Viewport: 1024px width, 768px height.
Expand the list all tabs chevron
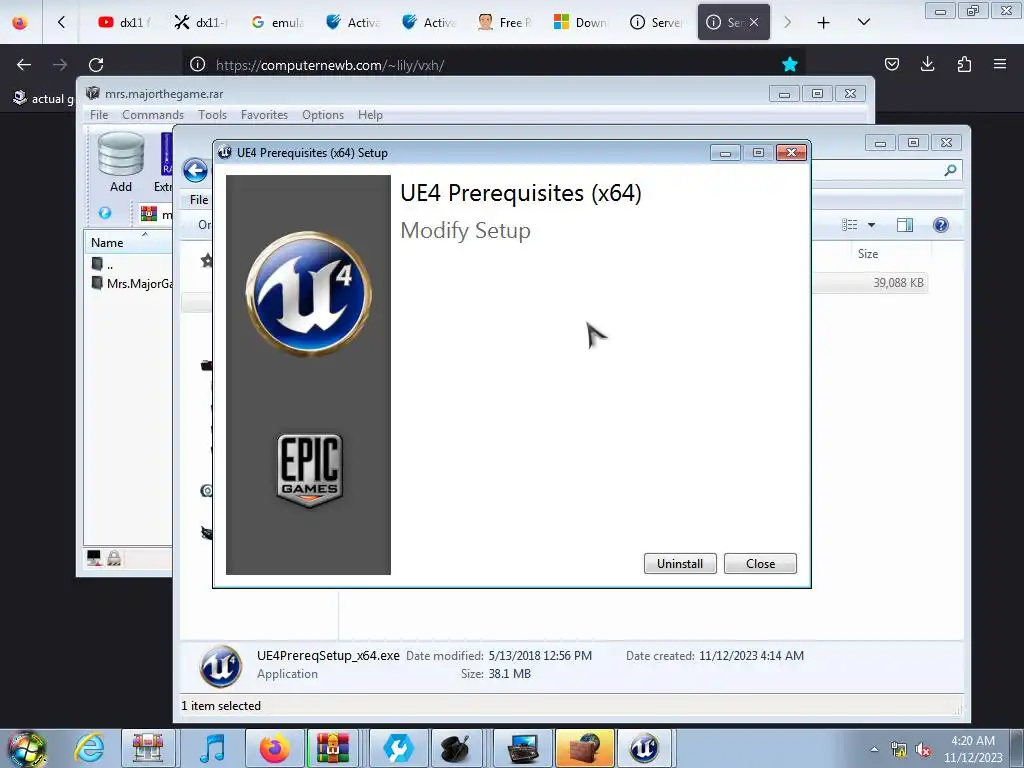point(863,22)
